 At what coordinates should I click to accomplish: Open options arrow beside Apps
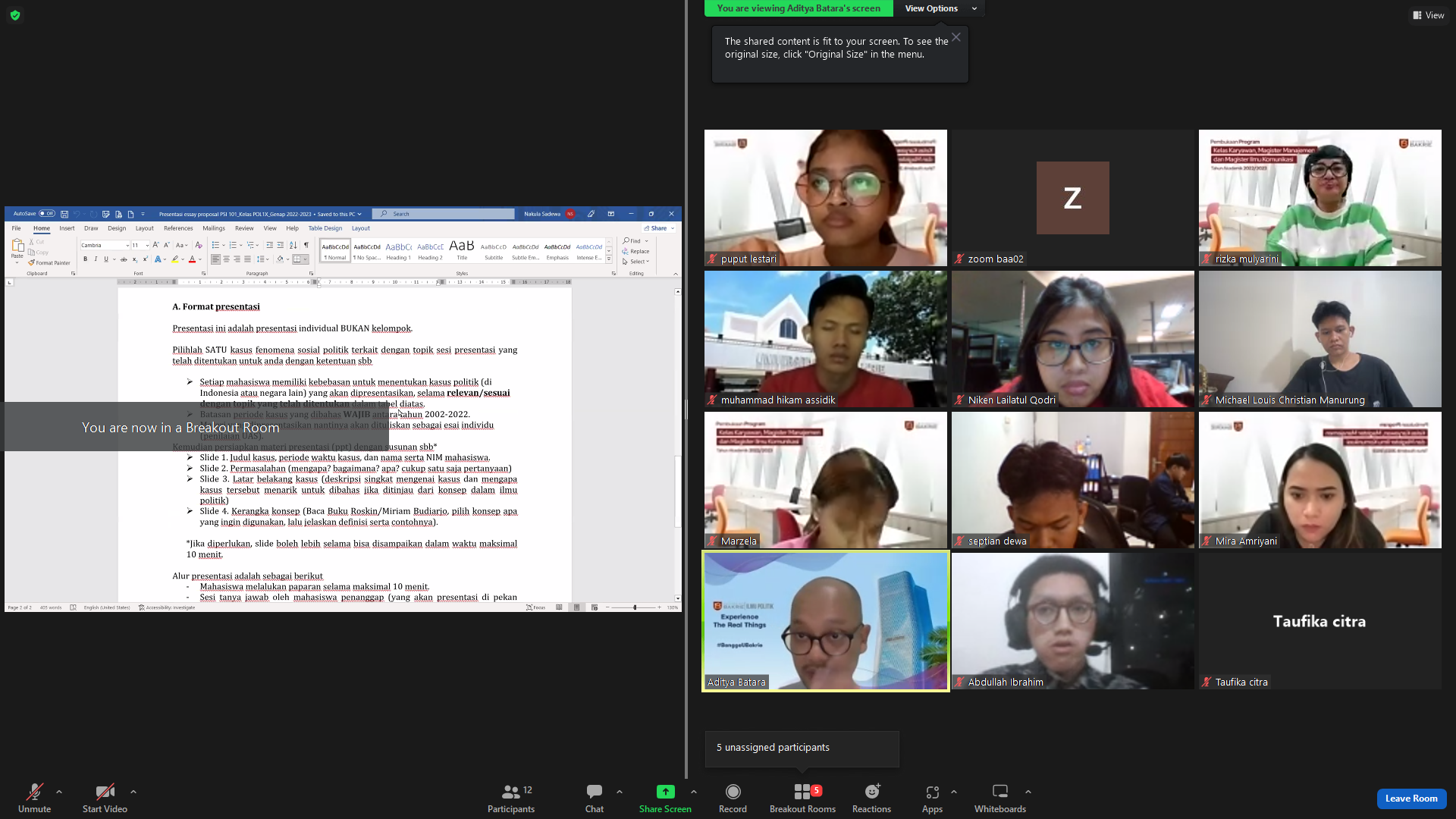pos(954,792)
